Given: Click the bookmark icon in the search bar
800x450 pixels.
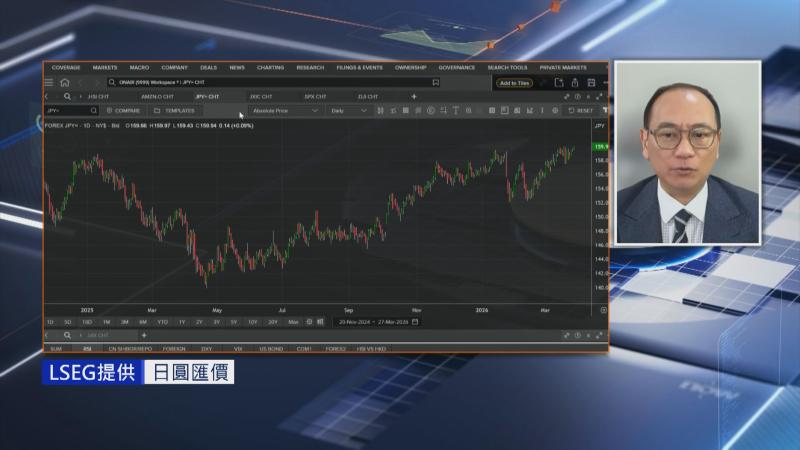Looking at the screenshot, I should 436,83.
